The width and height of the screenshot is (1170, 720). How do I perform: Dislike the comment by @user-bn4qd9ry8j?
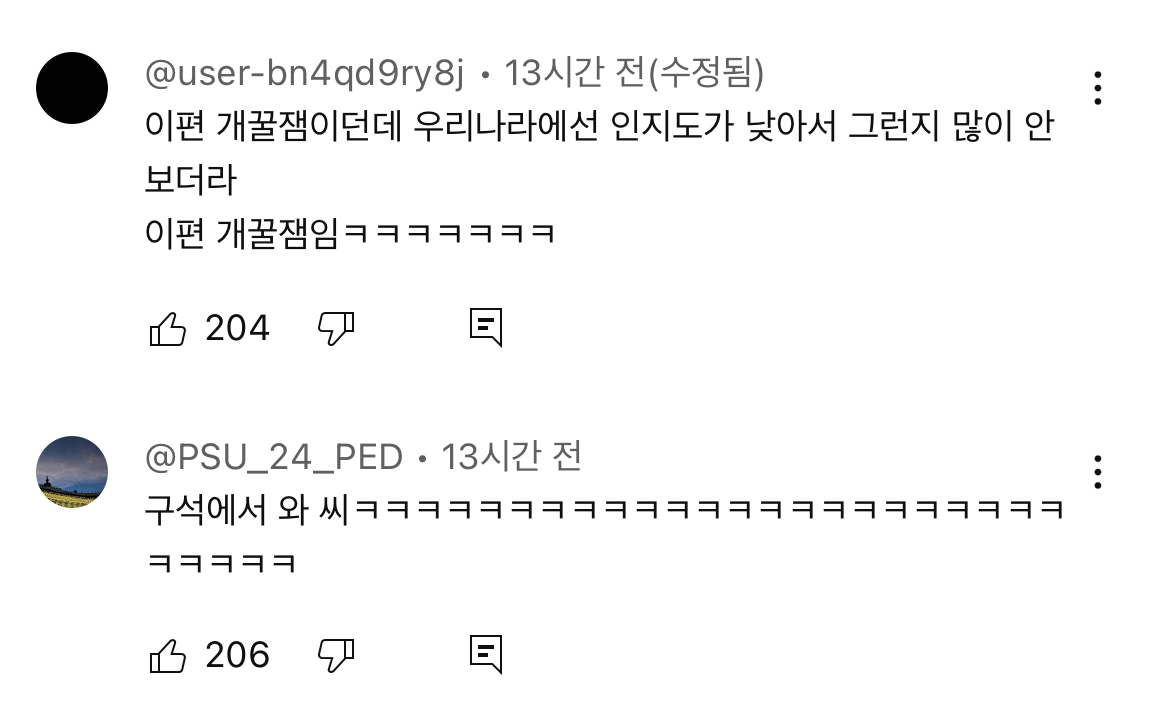click(337, 328)
